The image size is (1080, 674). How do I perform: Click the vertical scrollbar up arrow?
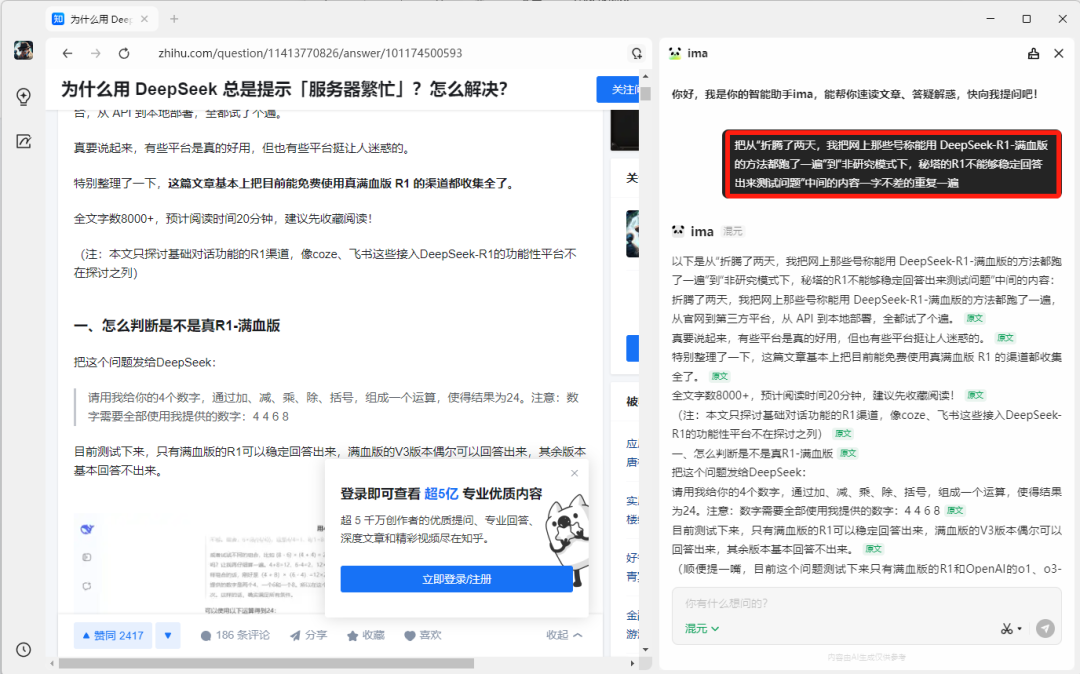click(x=645, y=76)
